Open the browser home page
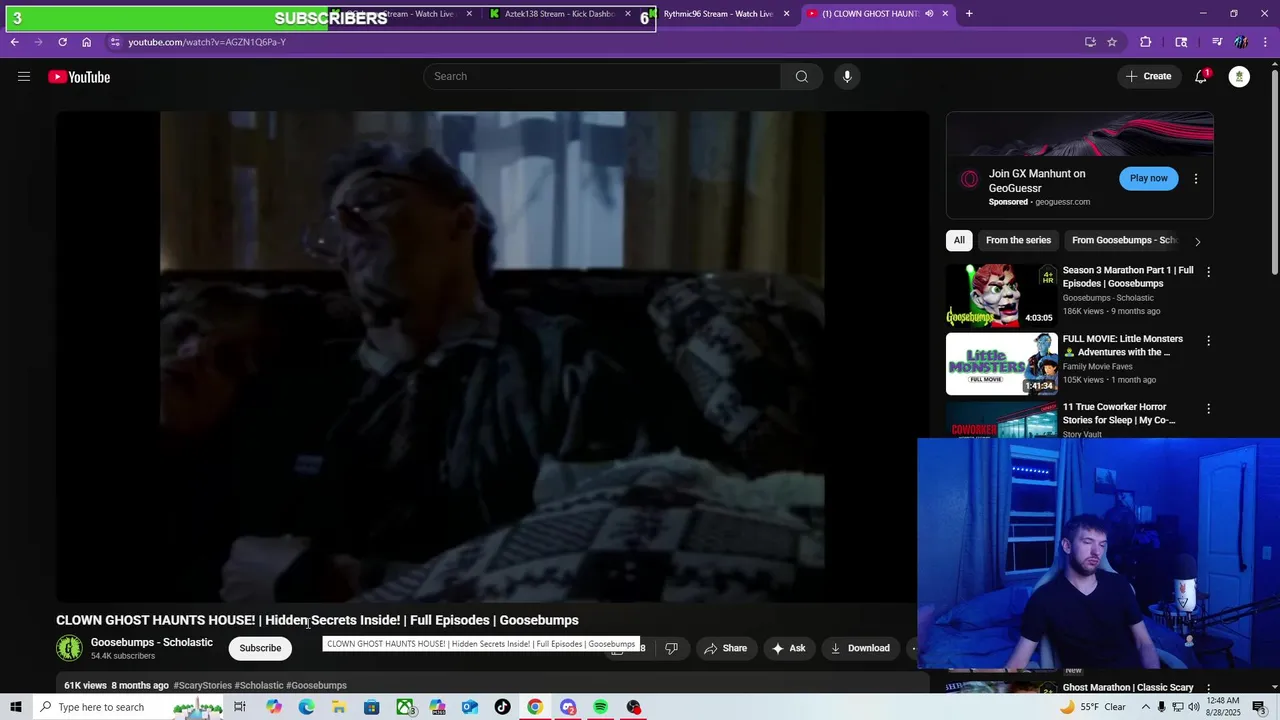Viewport: 1280px width, 720px height. [86, 42]
